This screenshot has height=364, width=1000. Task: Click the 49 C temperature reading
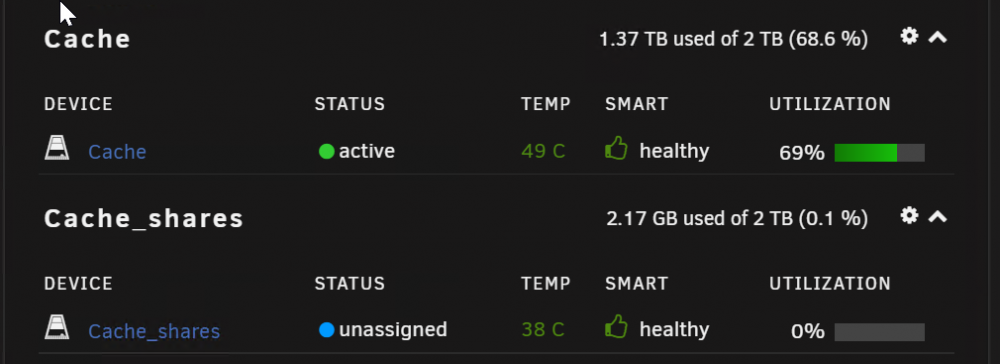coord(543,152)
